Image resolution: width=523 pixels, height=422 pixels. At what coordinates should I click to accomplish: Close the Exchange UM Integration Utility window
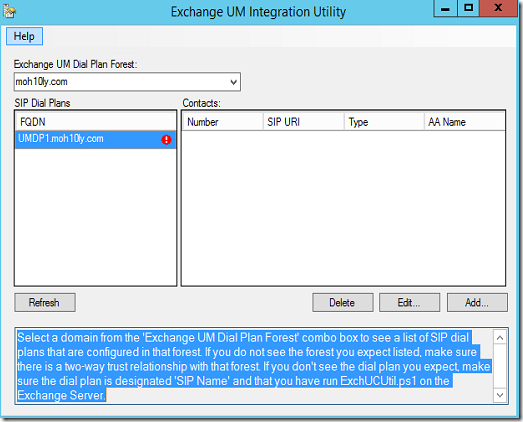coord(498,8)
